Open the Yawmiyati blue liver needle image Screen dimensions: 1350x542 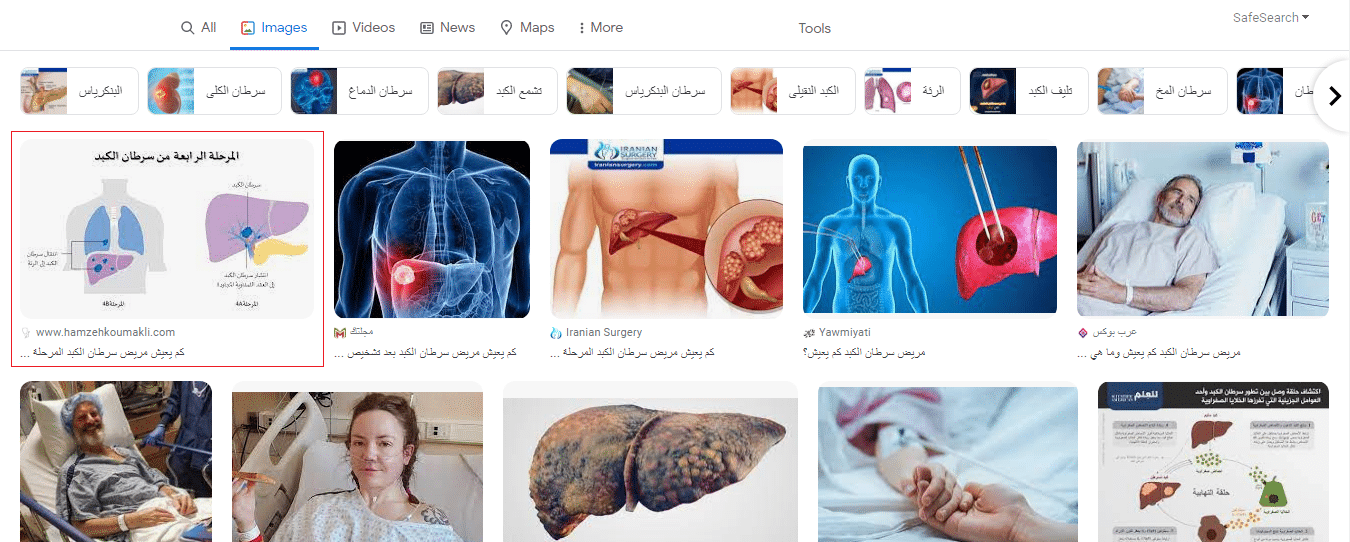930,229
